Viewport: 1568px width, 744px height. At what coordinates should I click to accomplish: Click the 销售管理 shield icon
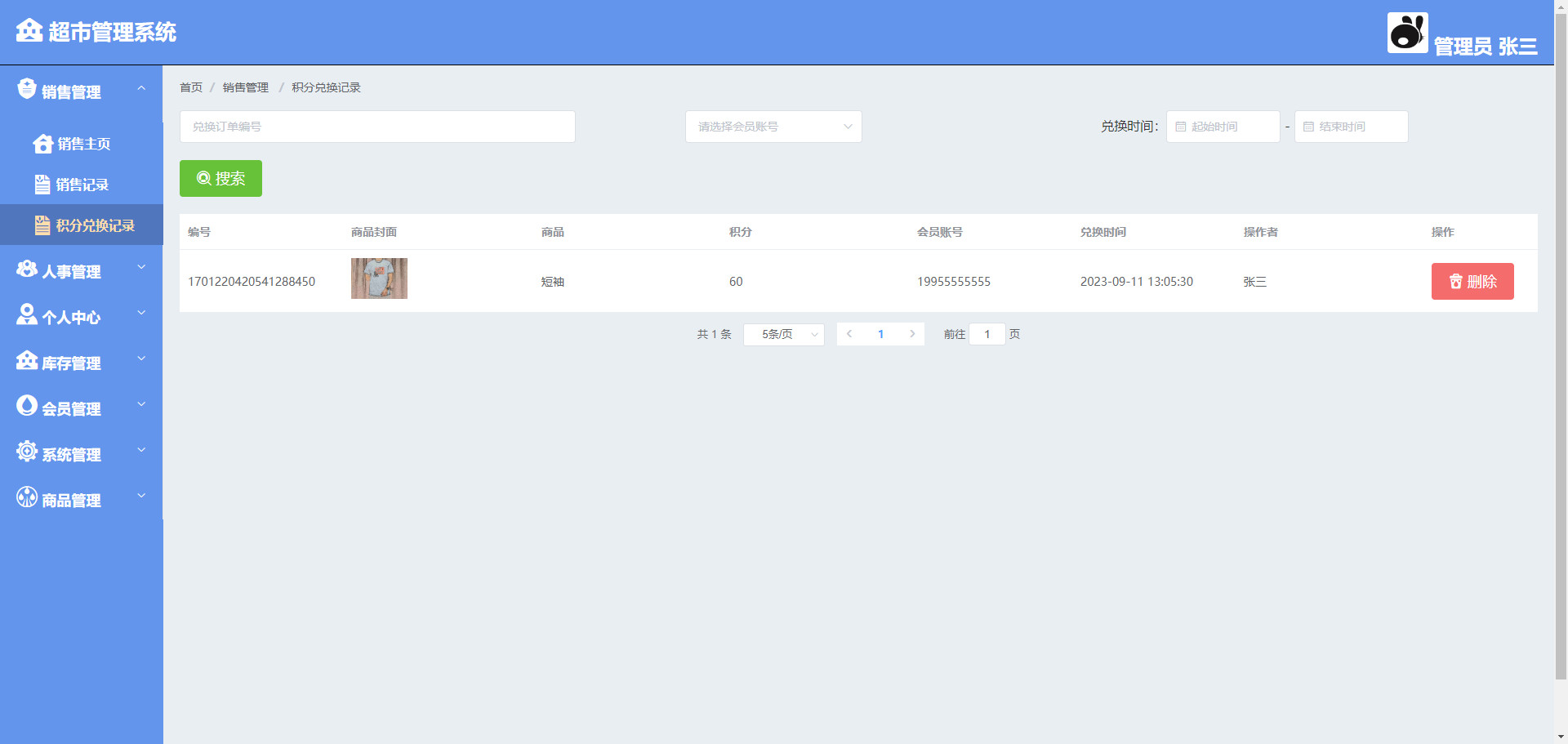[27, 88]
